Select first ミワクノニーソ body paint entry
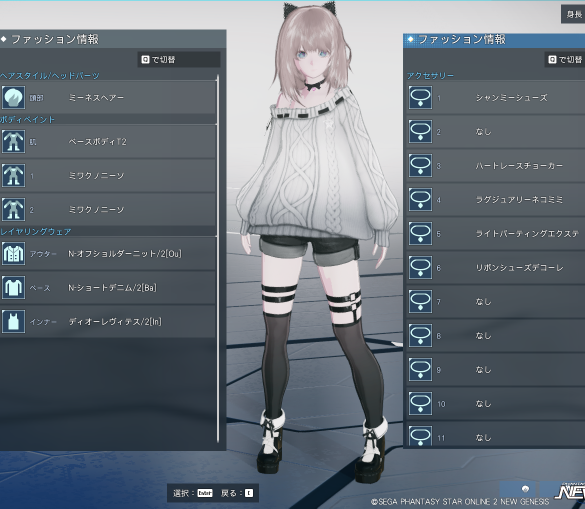 coord(108,175)
